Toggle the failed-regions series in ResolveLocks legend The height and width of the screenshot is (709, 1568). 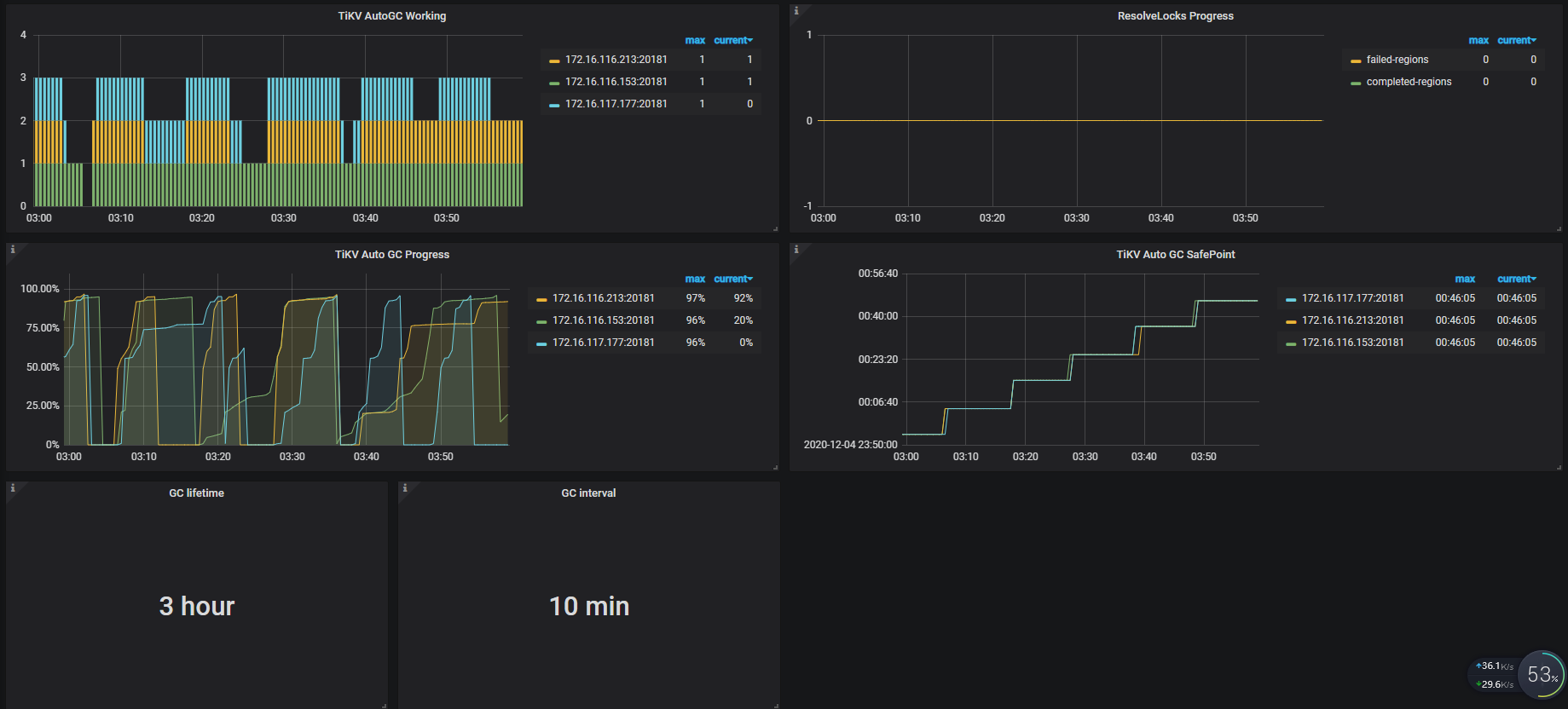coord(1397,60)
